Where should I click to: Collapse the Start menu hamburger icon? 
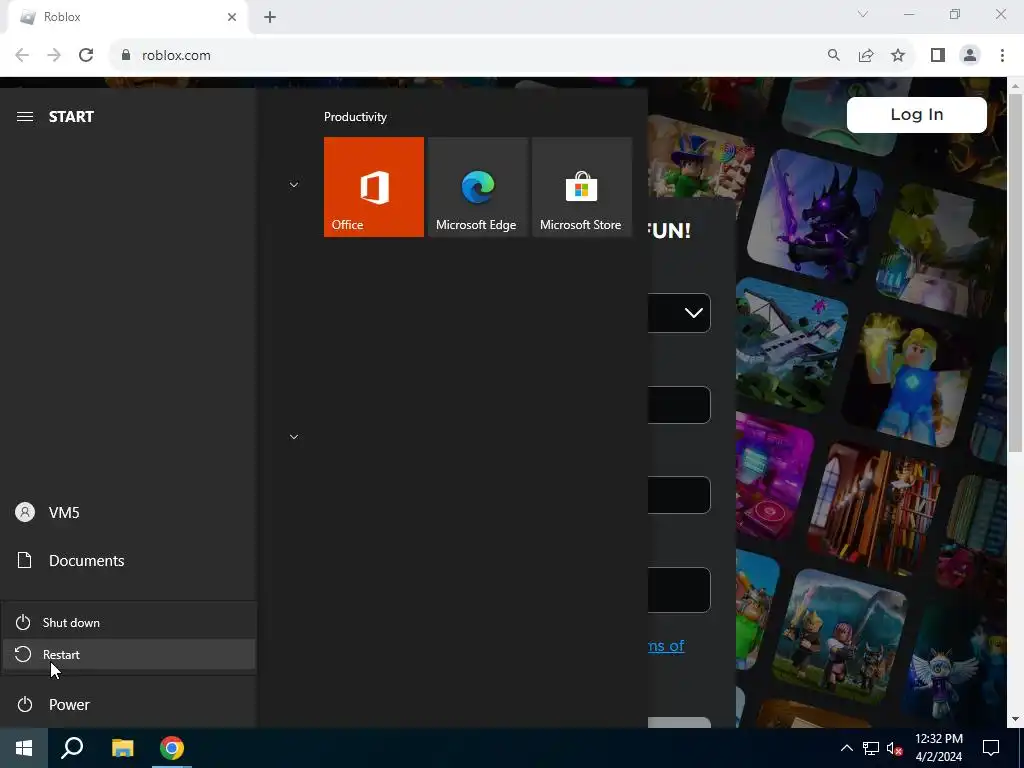point(25,116)
